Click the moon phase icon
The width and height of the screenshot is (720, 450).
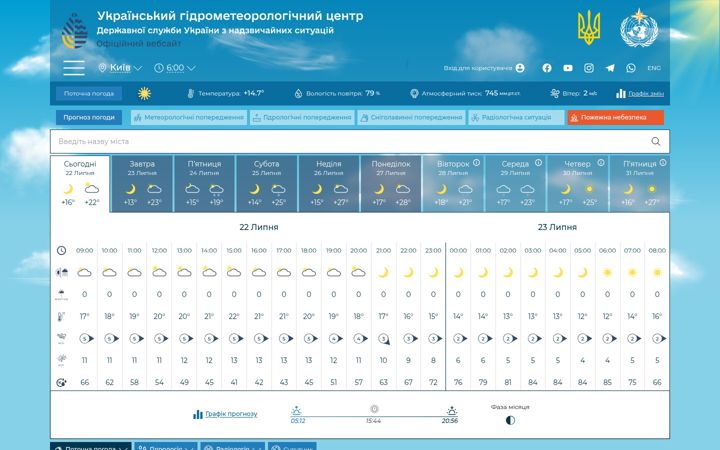(510, 420)
